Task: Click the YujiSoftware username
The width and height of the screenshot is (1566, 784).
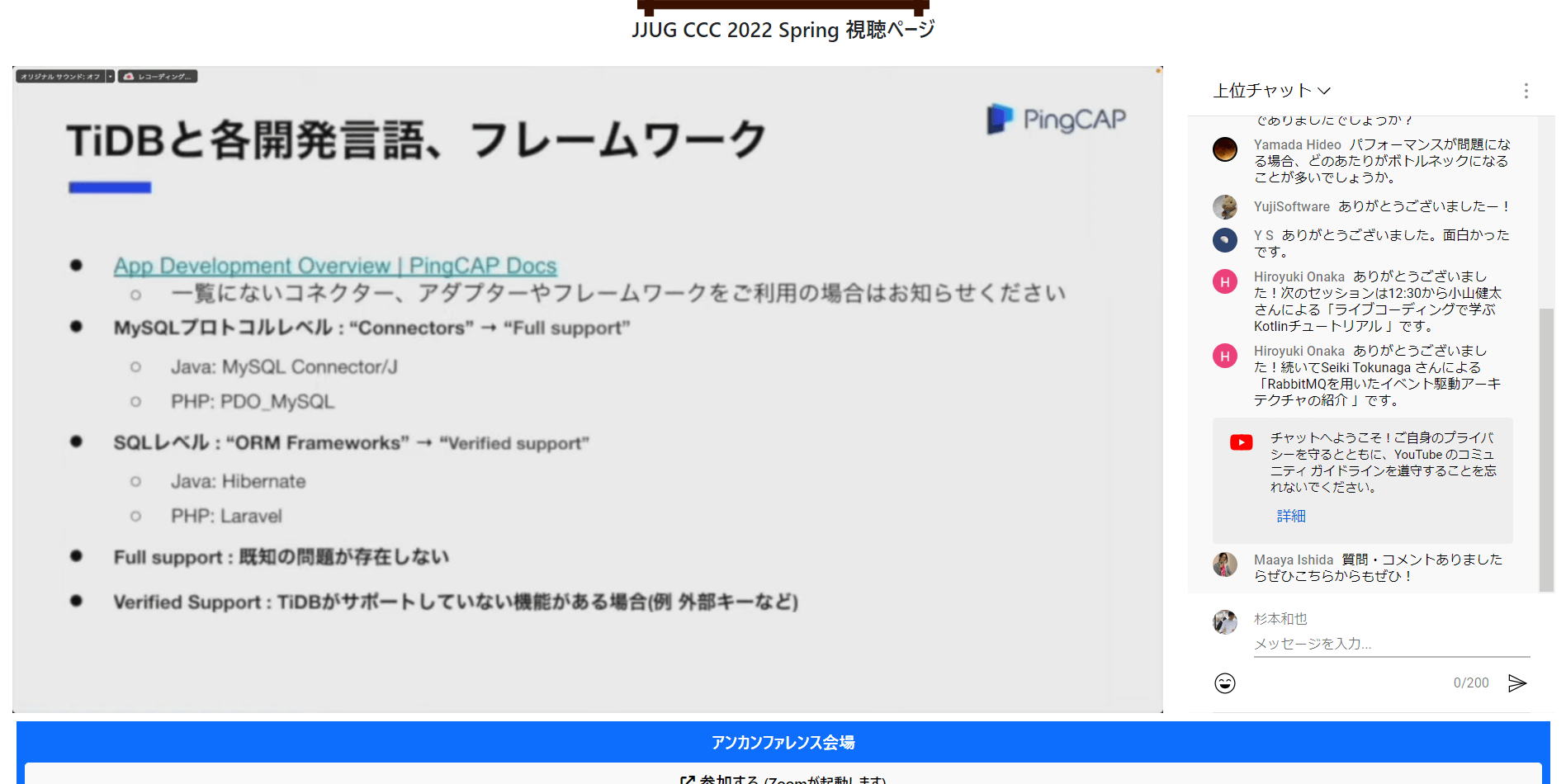Action: [1292, 206]
